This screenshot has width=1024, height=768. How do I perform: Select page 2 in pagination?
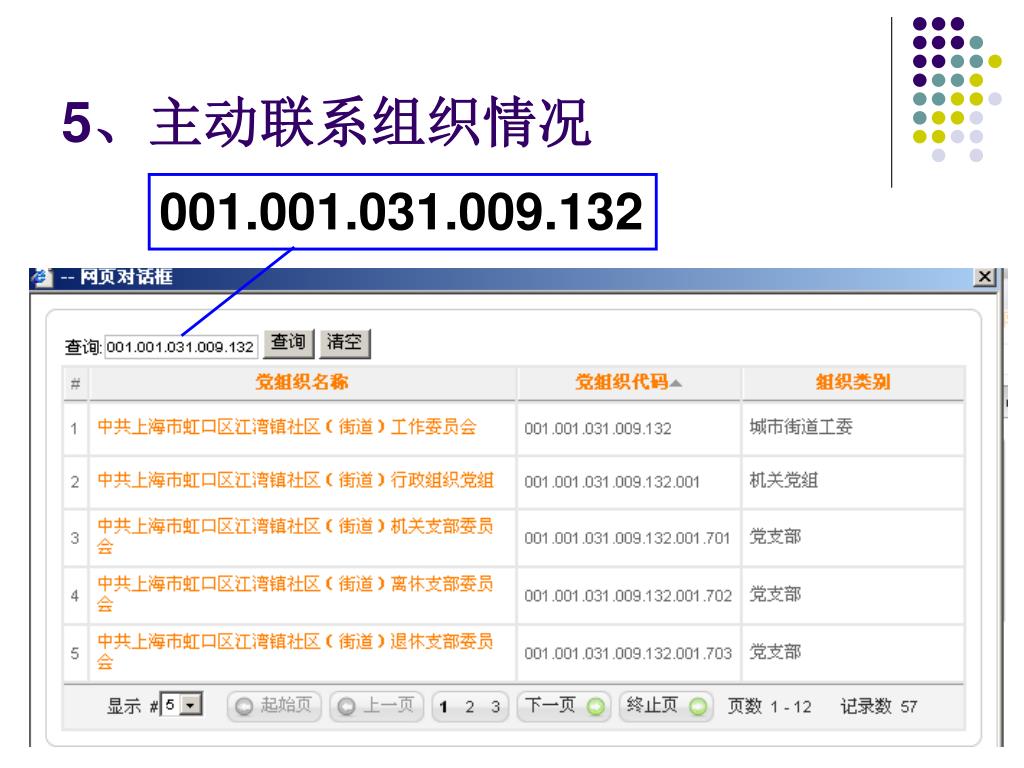[x=470, y=707]
